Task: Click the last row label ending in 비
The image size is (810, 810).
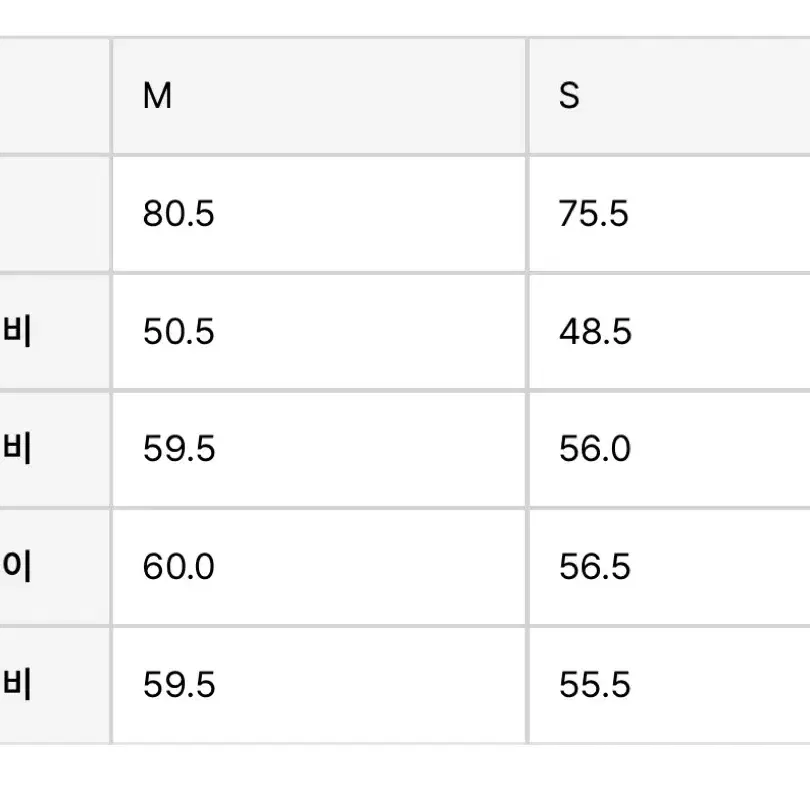Action: click(x=17, y=684)
